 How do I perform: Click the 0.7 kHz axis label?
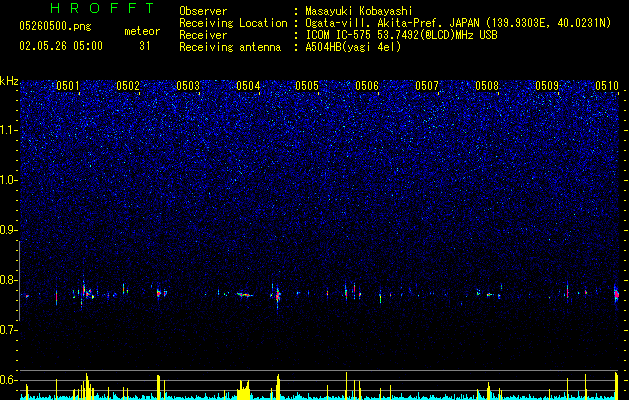pos(8,330)
